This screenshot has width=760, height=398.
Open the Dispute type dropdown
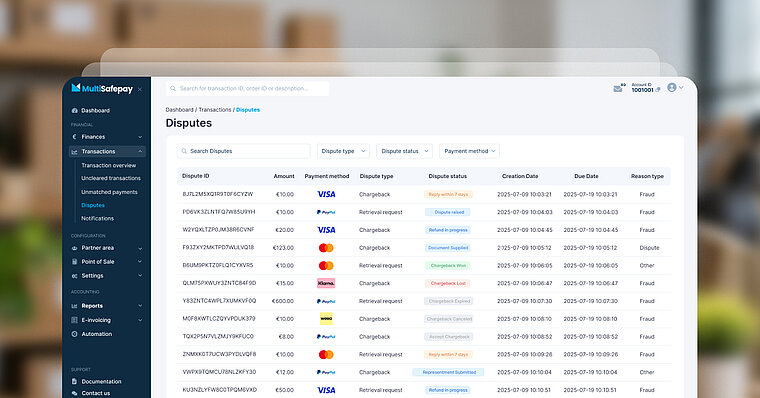coord(343,151)
